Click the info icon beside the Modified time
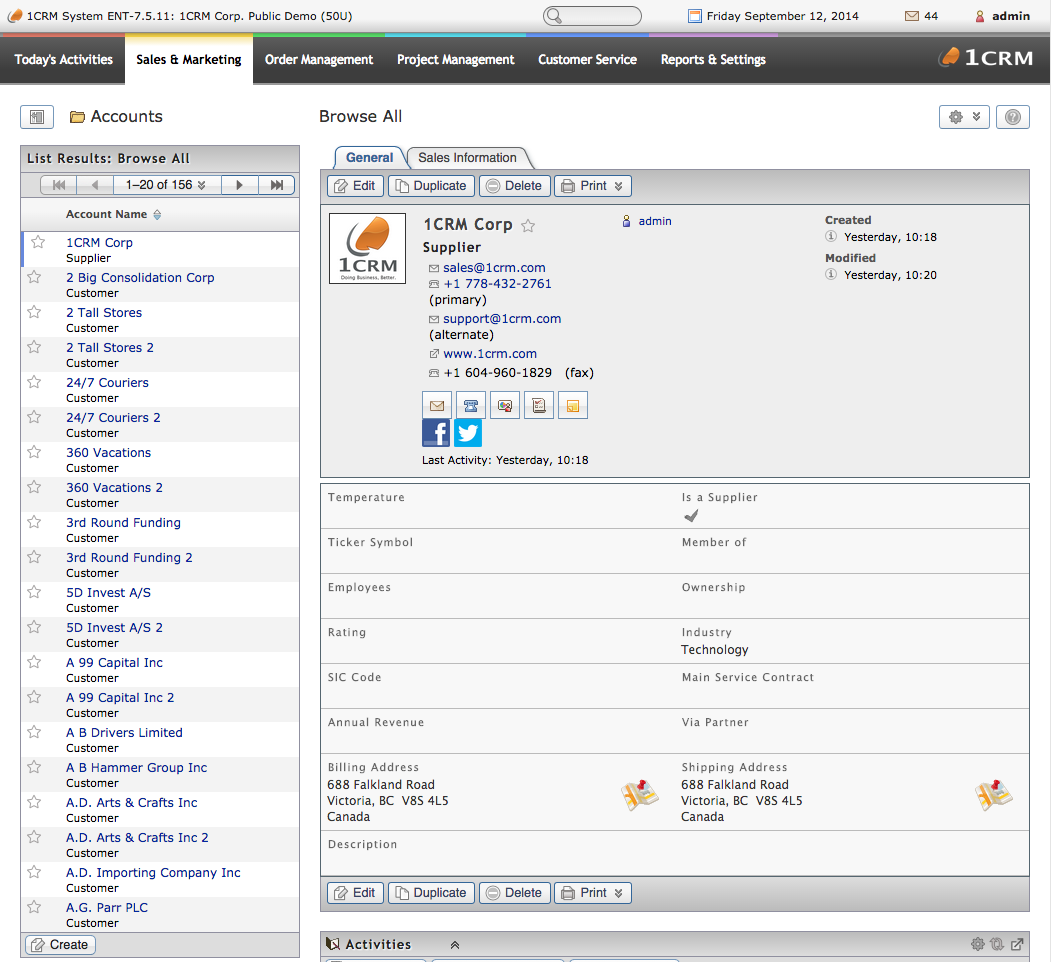1051x962 pixels. coord(831,274)
